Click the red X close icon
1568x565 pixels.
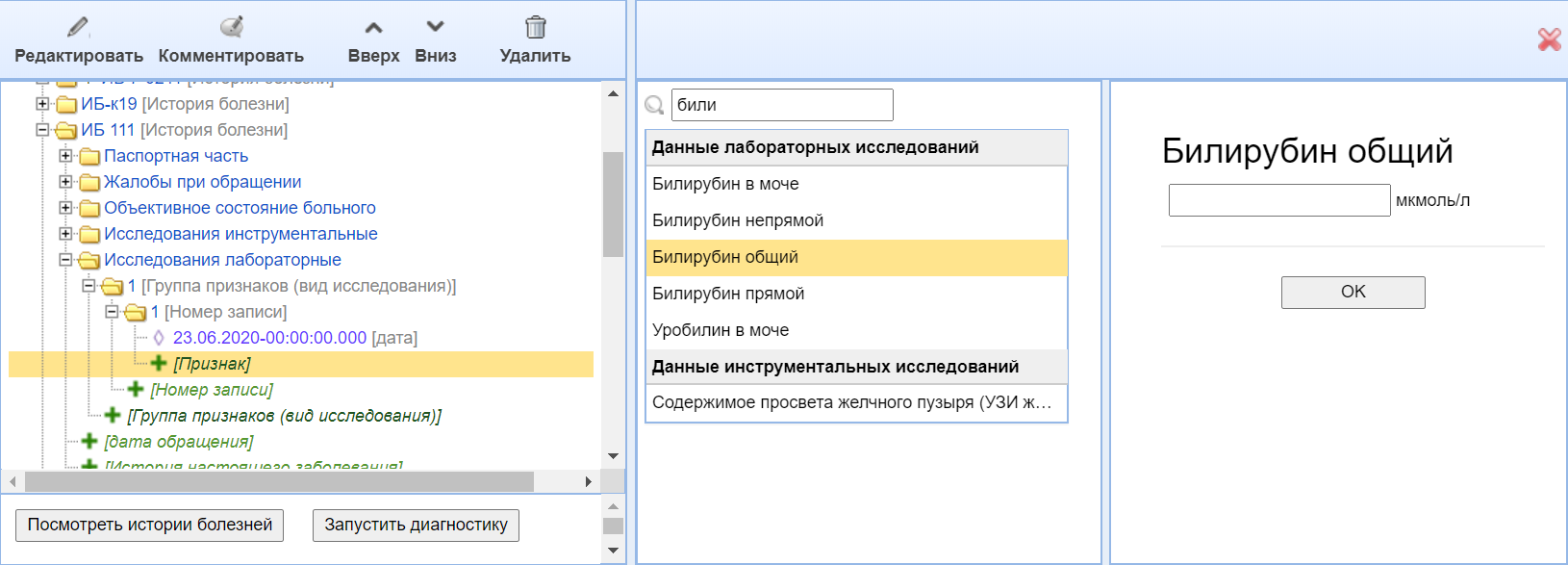click(x=1549, y=39)
